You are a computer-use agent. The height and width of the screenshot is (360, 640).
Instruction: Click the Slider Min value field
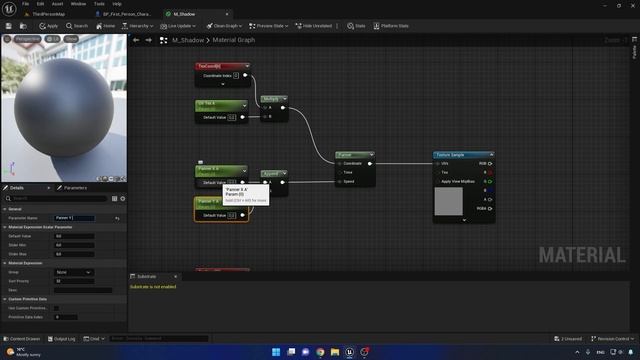click(x=74, y=245)
